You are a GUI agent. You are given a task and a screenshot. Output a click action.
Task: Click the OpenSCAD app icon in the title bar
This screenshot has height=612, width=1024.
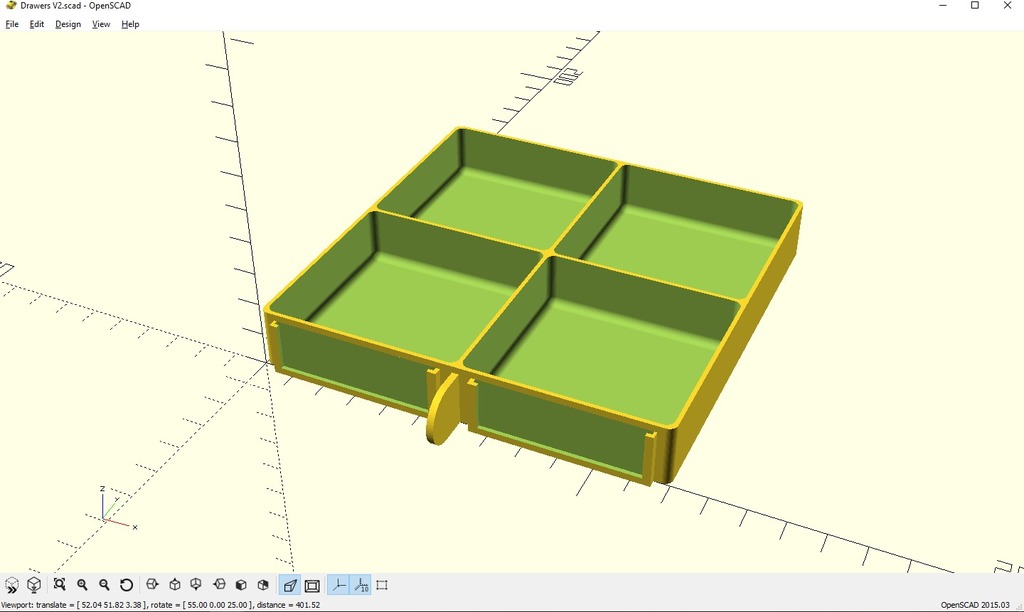pos(10,6)
